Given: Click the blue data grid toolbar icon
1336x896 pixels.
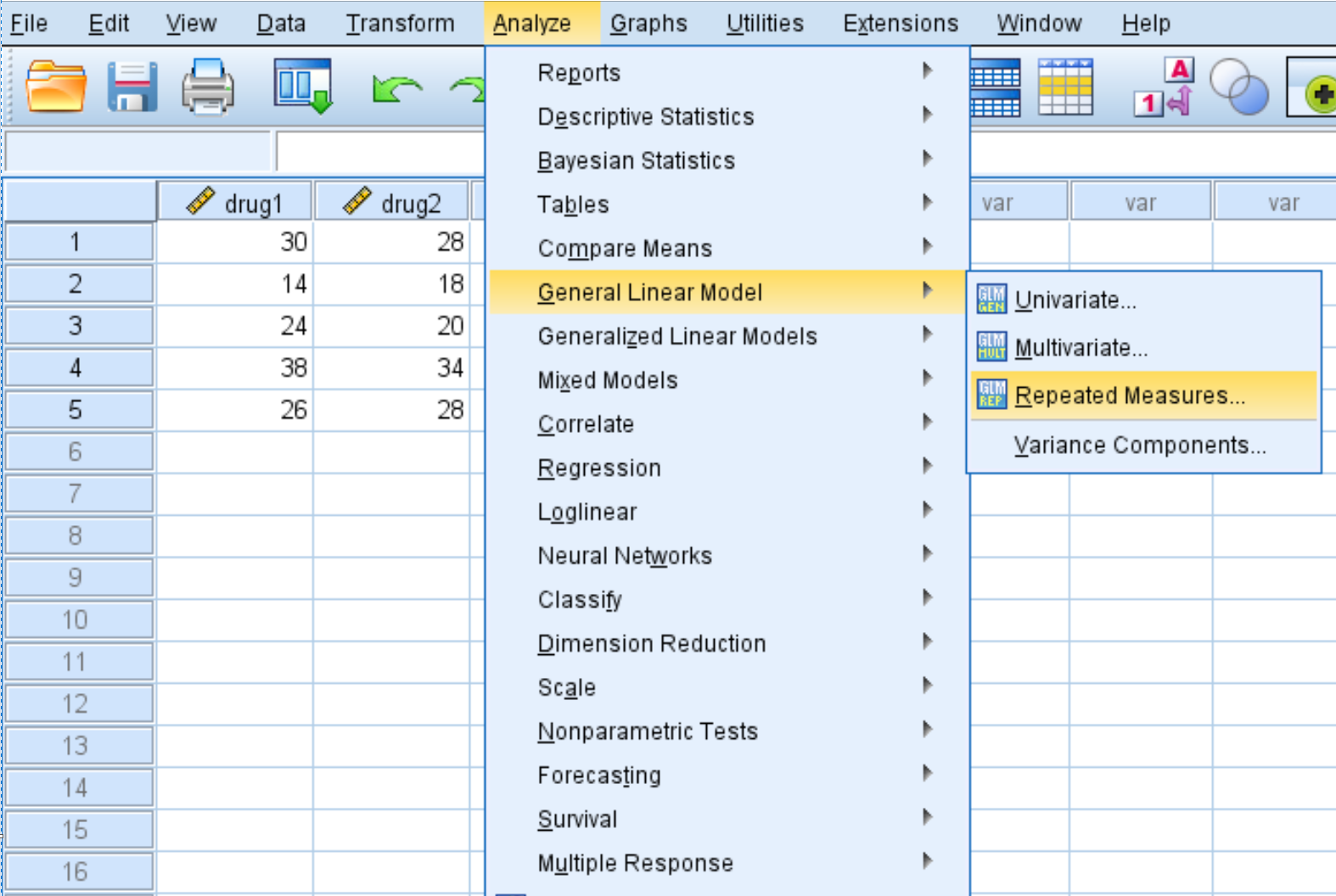Looking at the screenshot, I should 995,87.
